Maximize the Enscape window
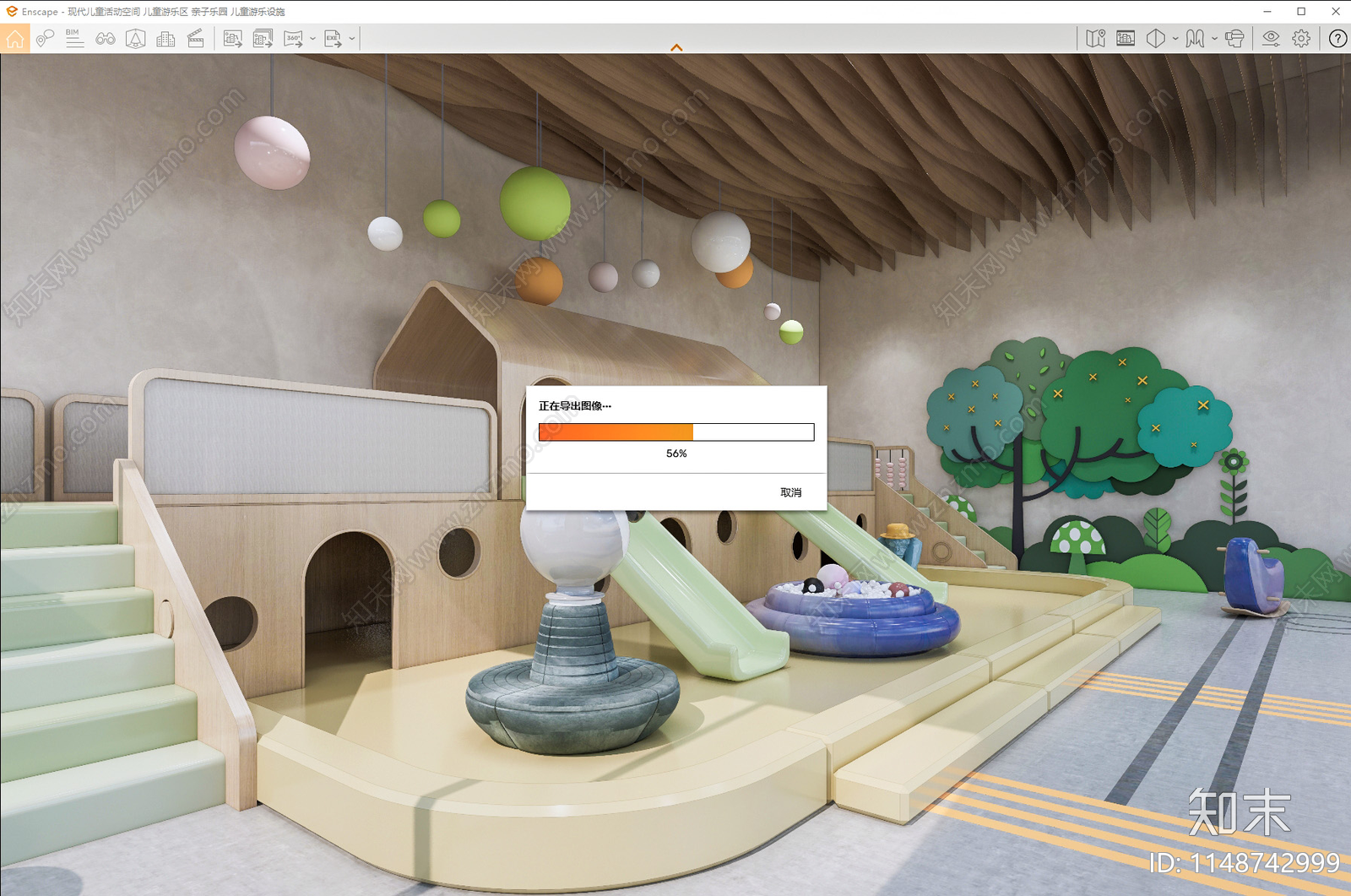 coord(1301,12)
